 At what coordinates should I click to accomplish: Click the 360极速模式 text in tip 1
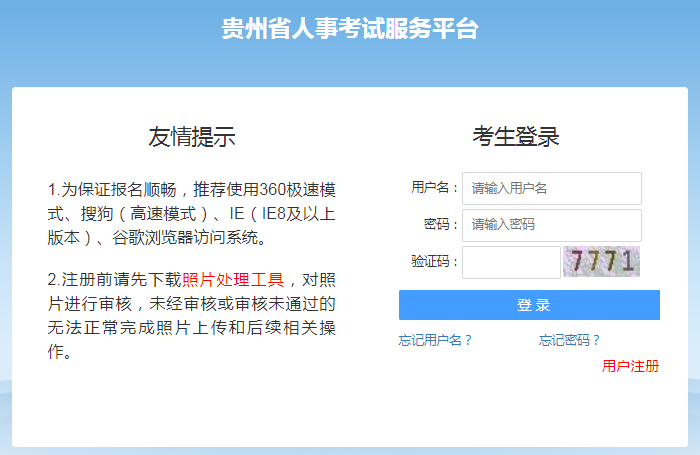[297, 190]
